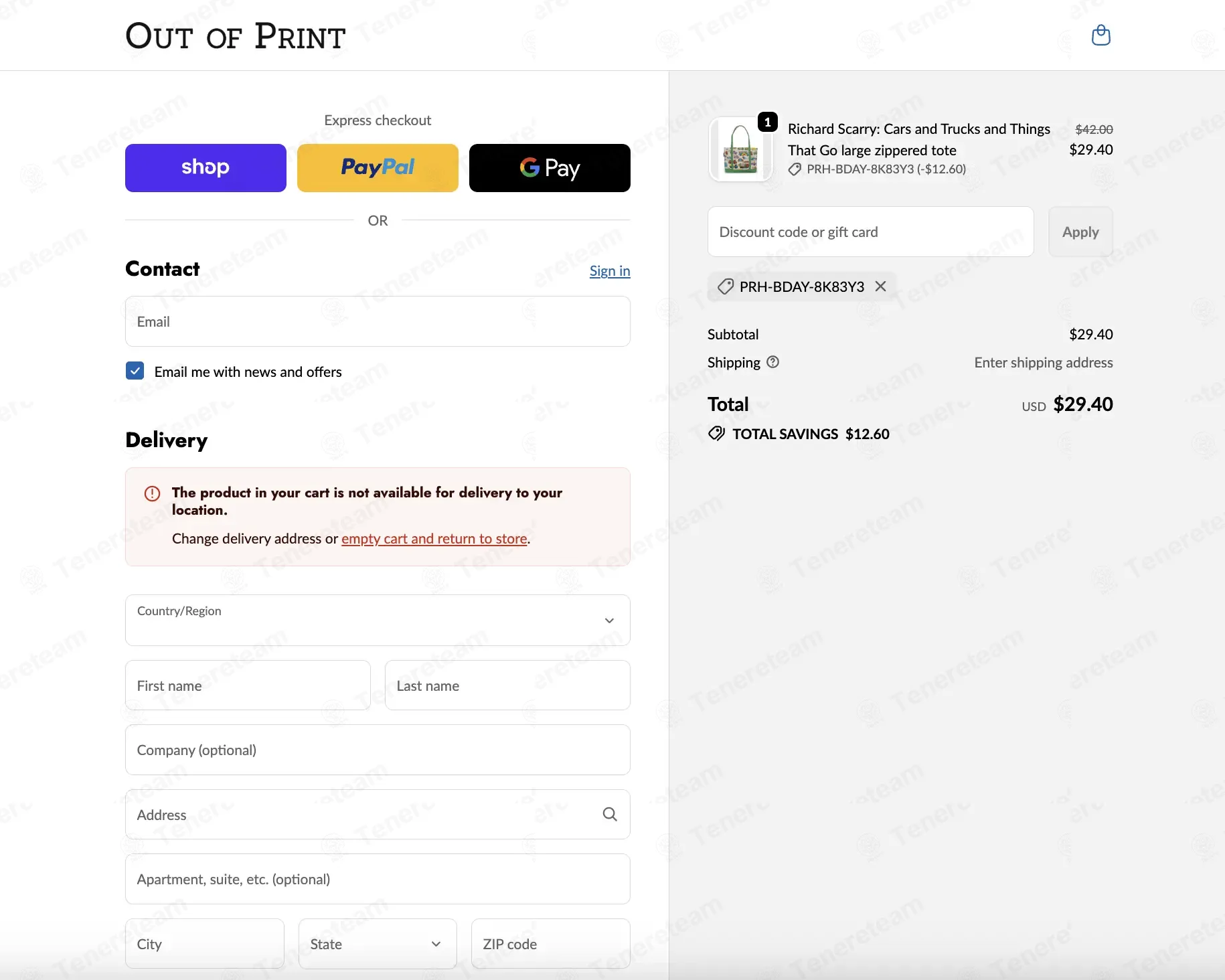Pay with Shop Pay express button
1225x980 pixels.
(206, 168)
